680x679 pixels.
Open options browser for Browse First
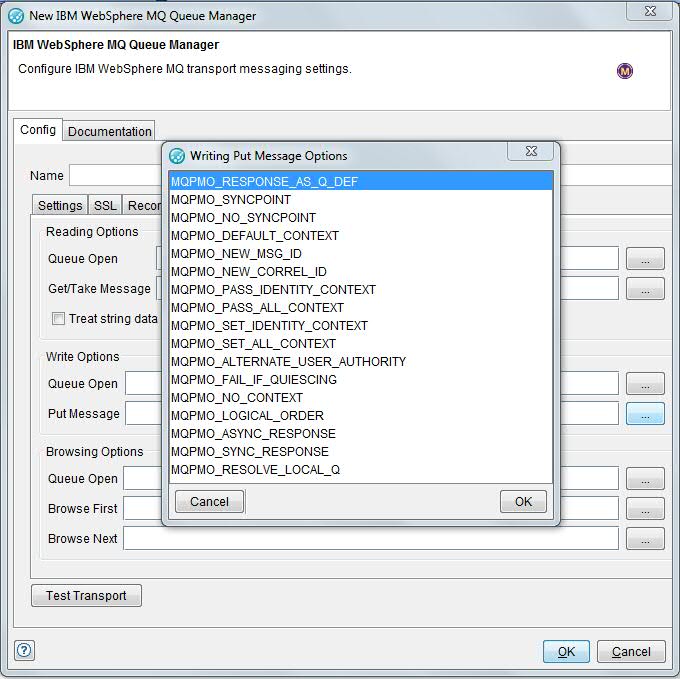click(x=645, y=509)
